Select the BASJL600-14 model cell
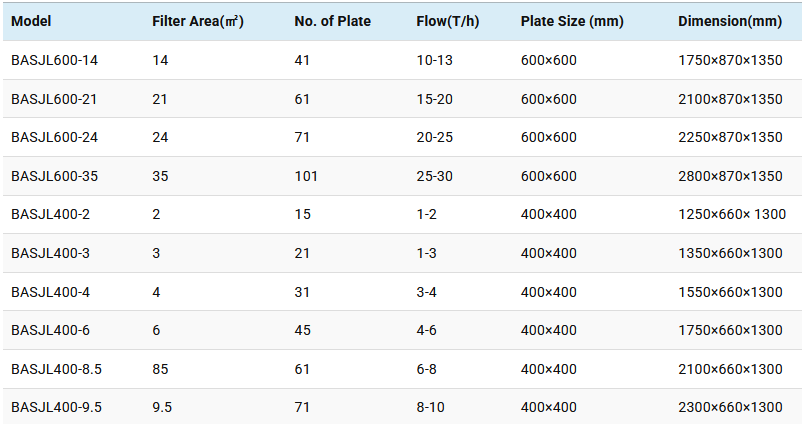The height and width of the screenshot is (424, 802). [54, 60]
